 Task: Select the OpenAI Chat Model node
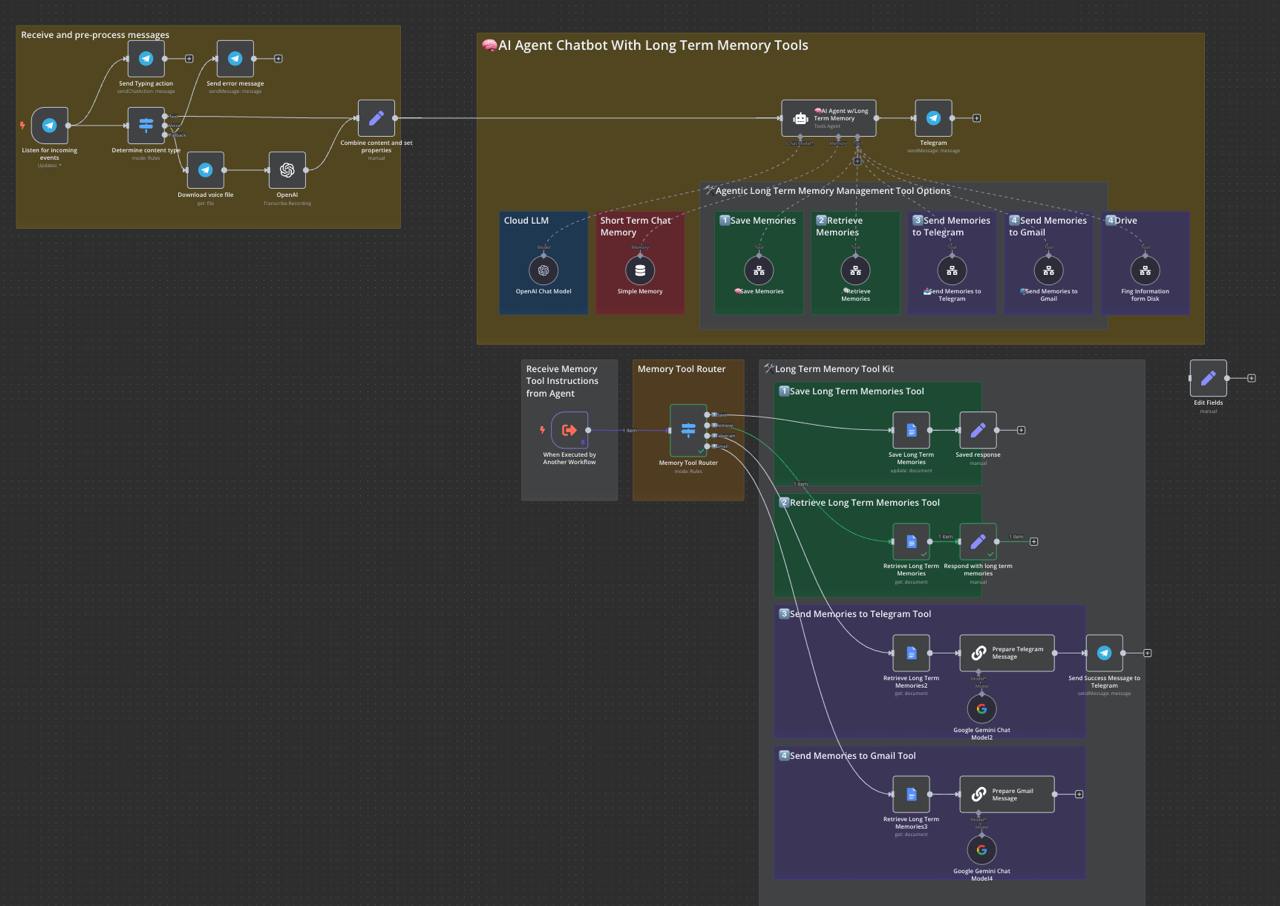[x=543, y=270]
